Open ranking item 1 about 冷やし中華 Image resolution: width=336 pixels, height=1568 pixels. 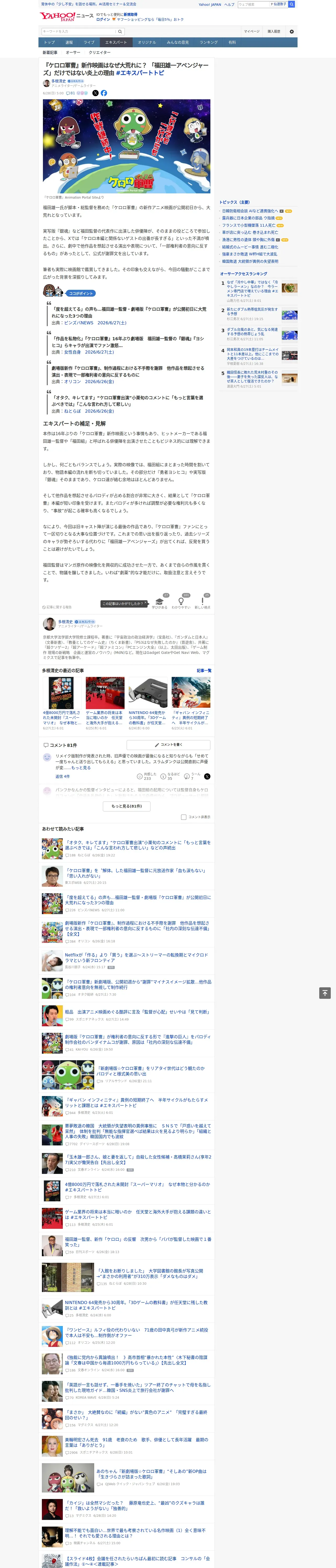tap(253, 289)
